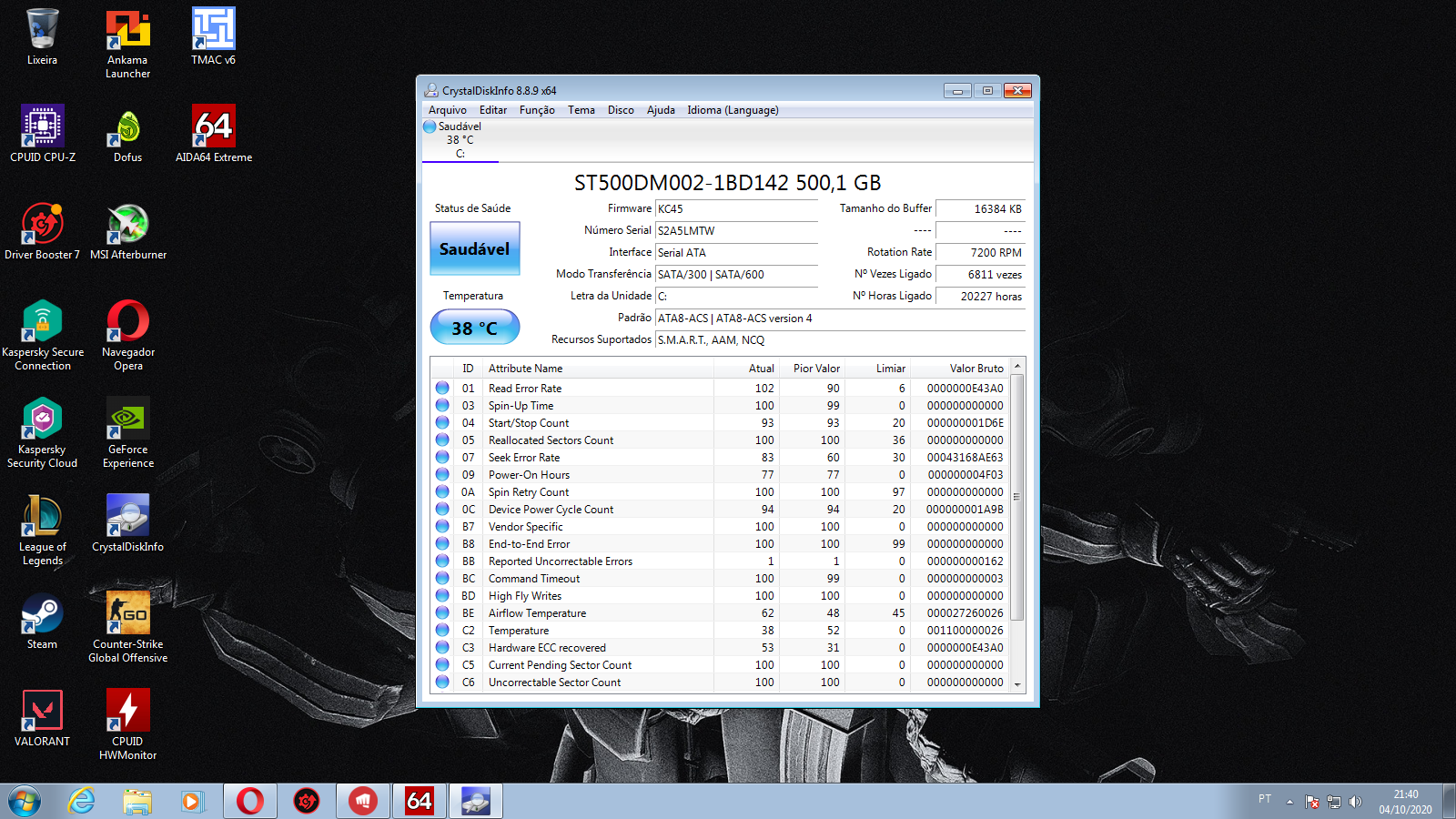Click the Número Serial S2A5LMTW field
The width and height of the screenshot is (1456, 819).
(736, 231)
